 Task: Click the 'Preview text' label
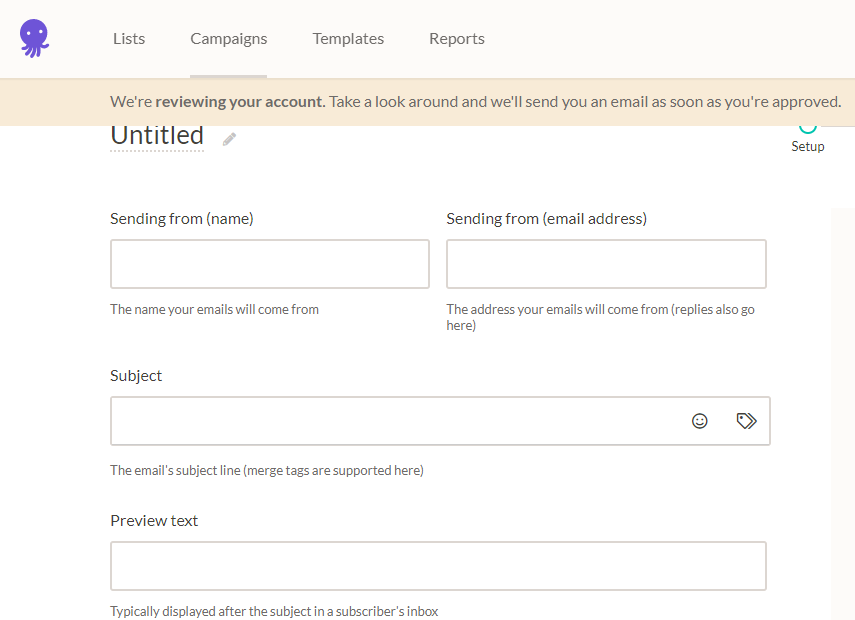154,521
